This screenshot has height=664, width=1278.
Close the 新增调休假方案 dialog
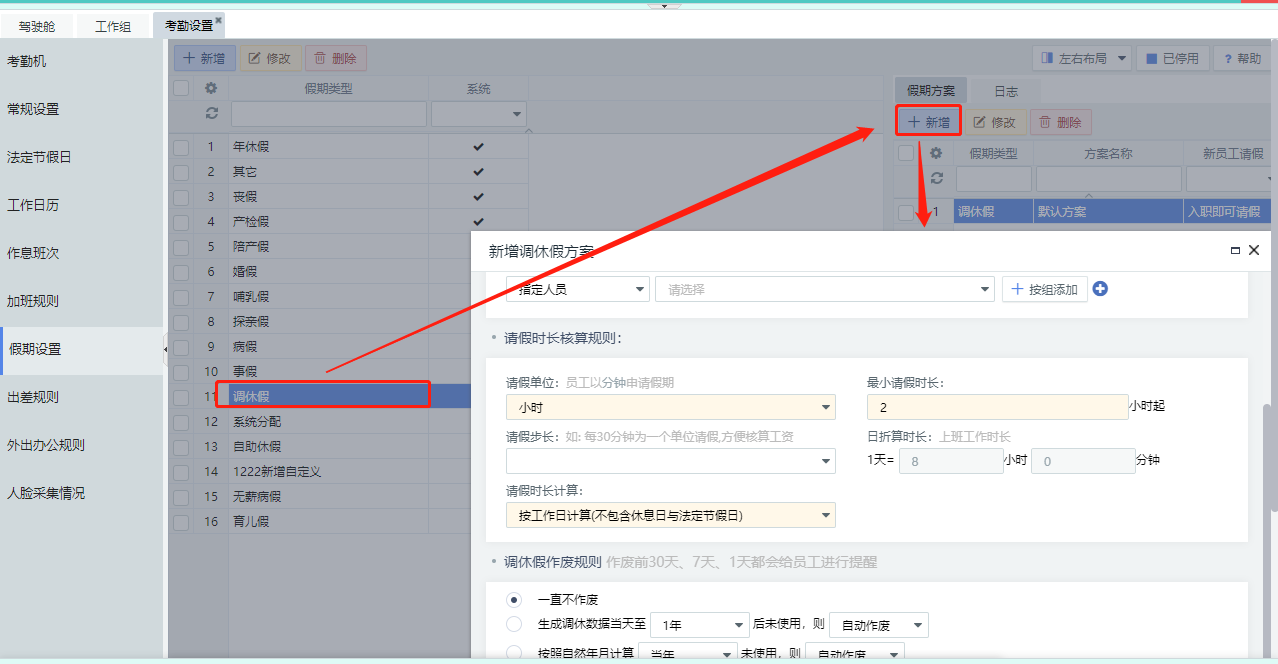tap(1254, 250)
